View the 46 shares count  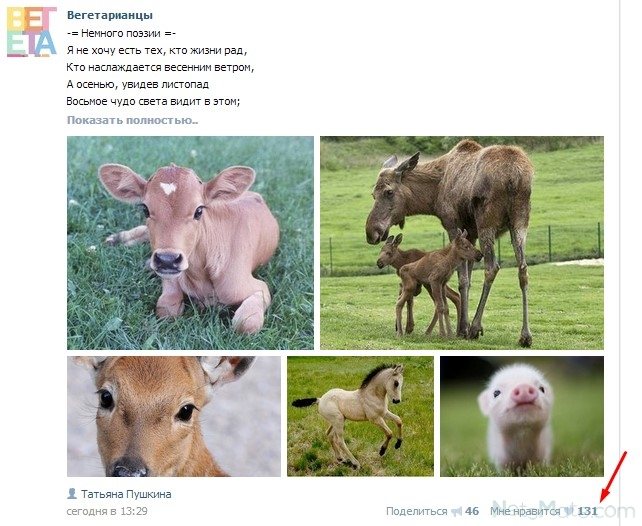tap(472, 511)
